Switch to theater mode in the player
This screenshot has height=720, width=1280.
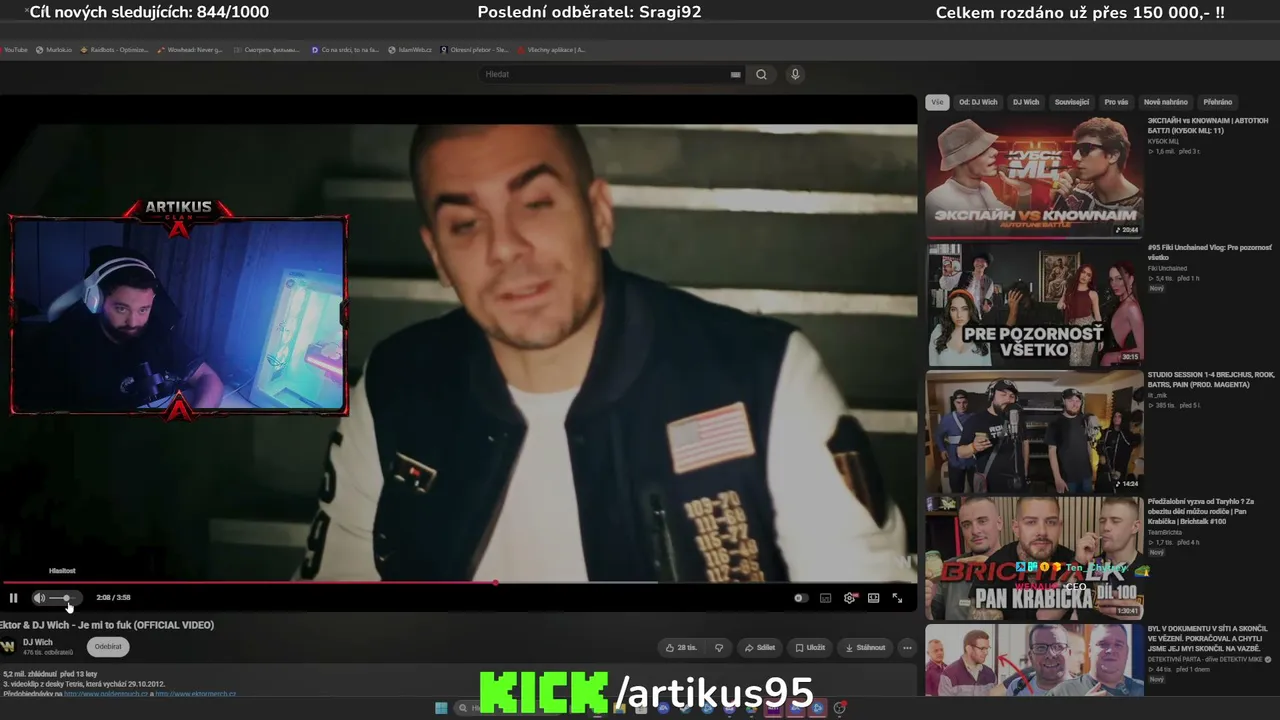[873, 598]
